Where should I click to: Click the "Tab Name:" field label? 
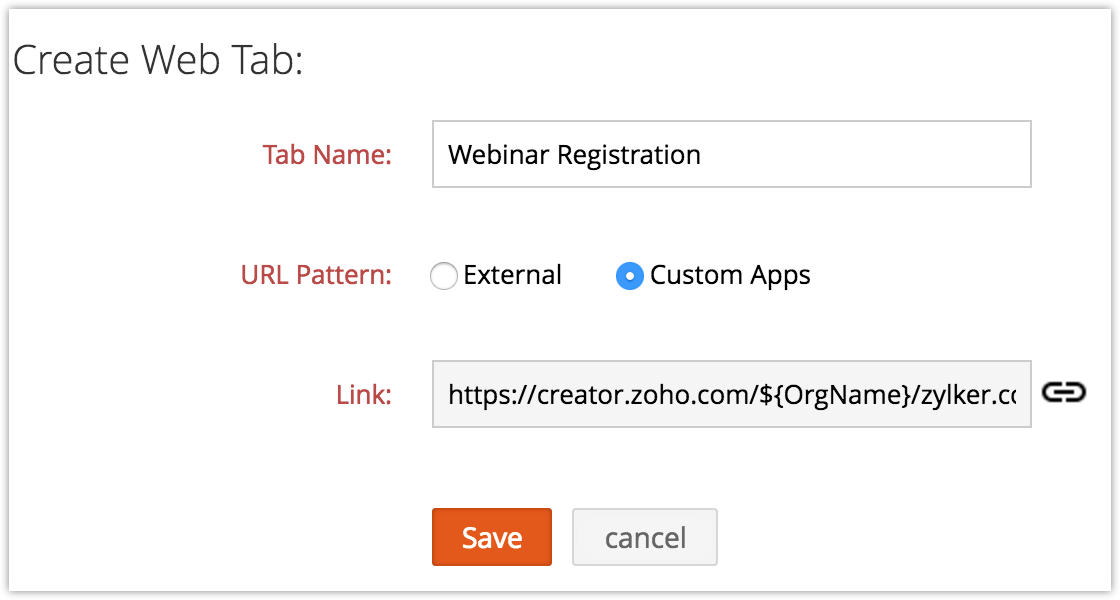pyautogui.click(x=327, y=155)
